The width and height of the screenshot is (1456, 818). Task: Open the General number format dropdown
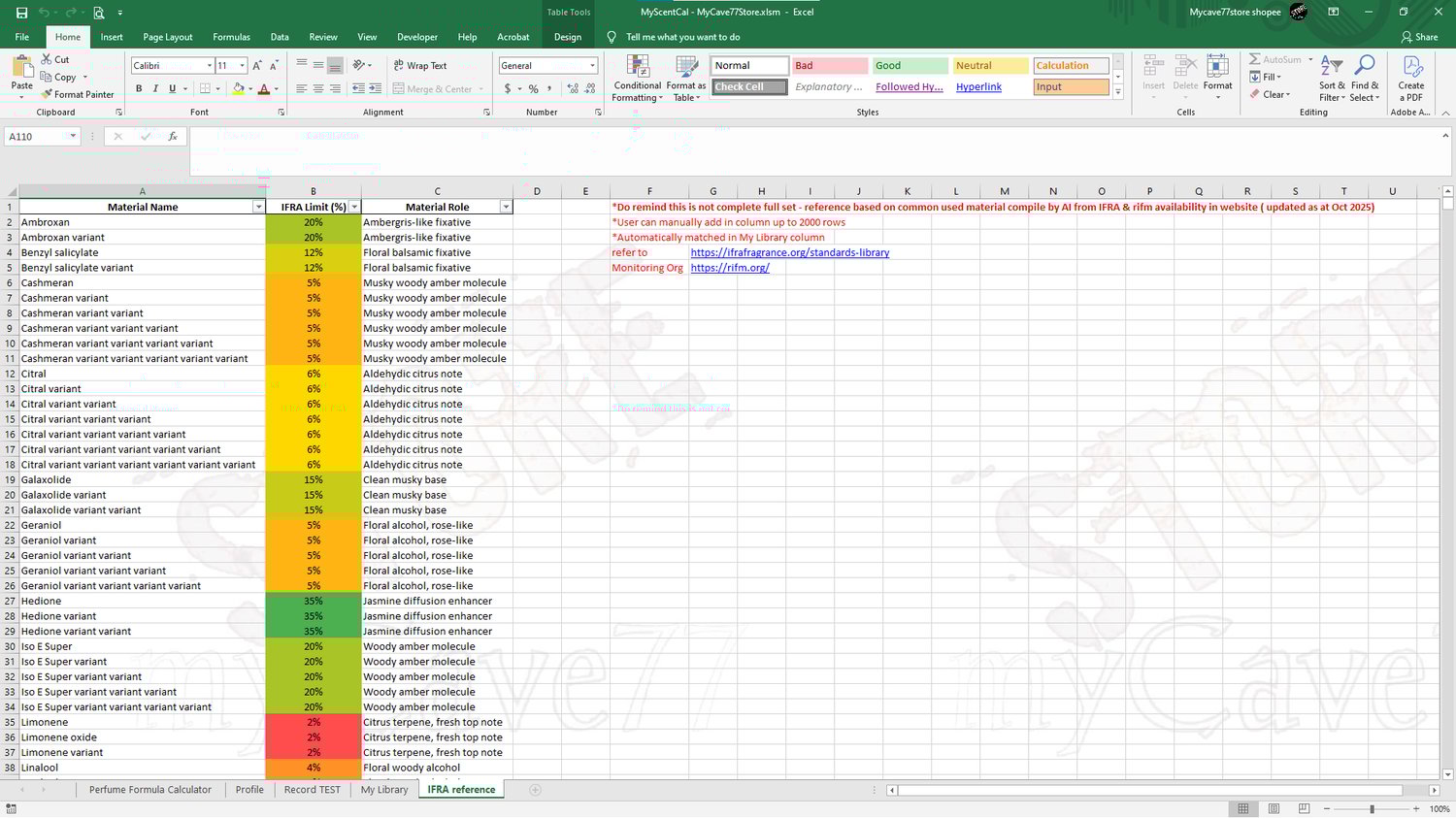tap(592, 65)
